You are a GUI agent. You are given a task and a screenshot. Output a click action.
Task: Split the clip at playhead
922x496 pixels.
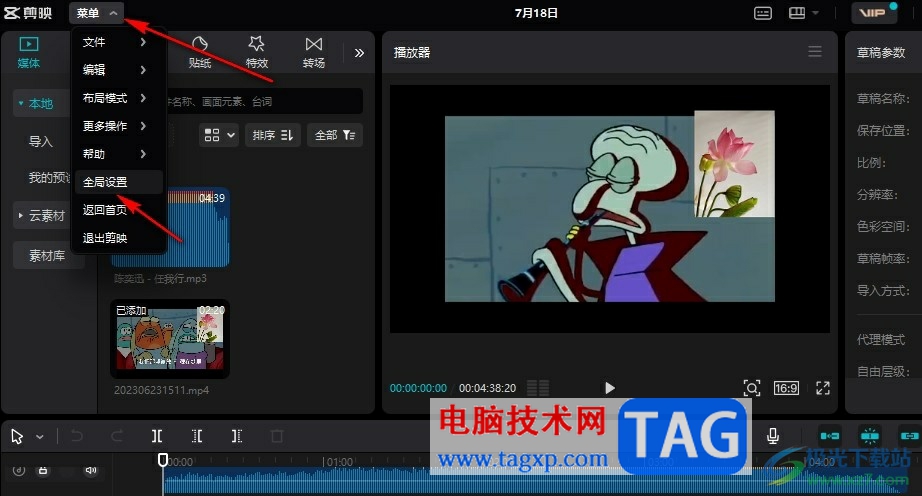click(x=156, y=436)
